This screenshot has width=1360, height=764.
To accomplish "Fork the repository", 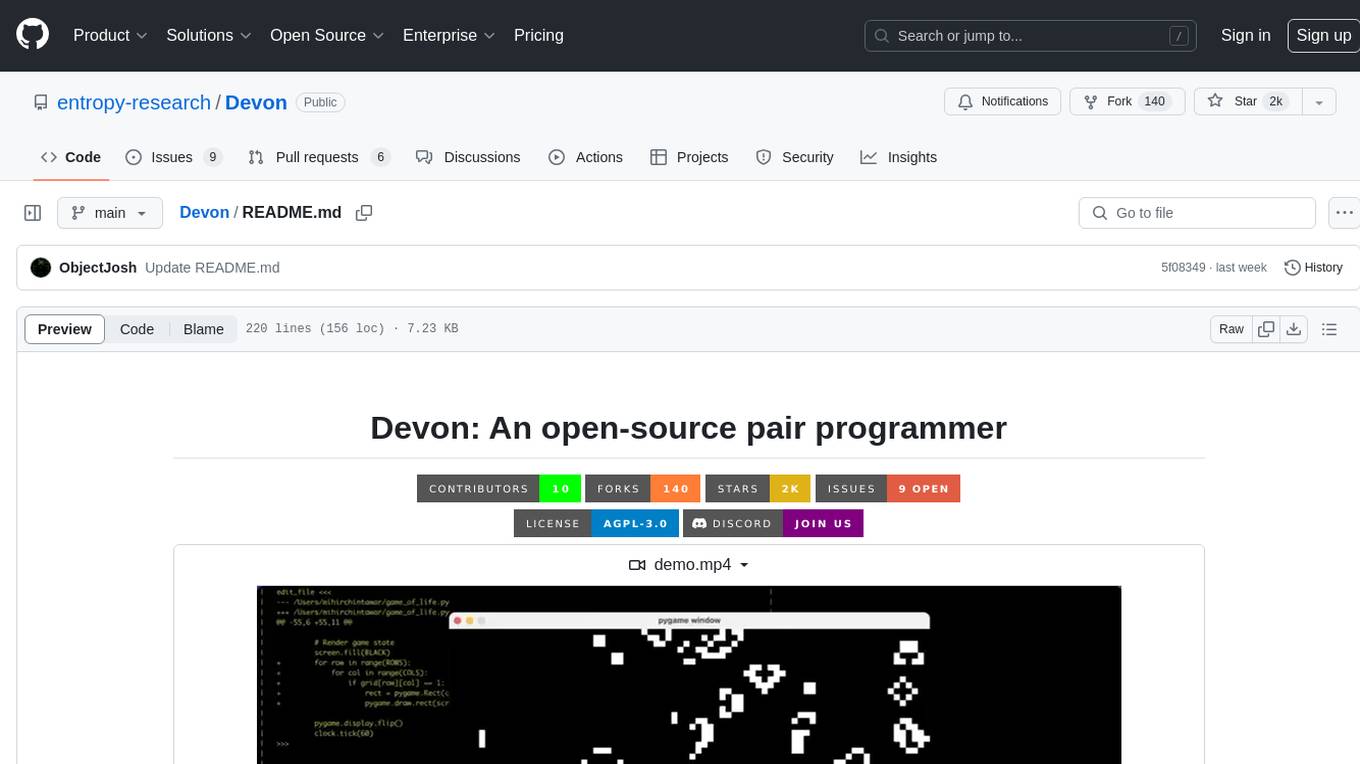I will pos(1127,101).
